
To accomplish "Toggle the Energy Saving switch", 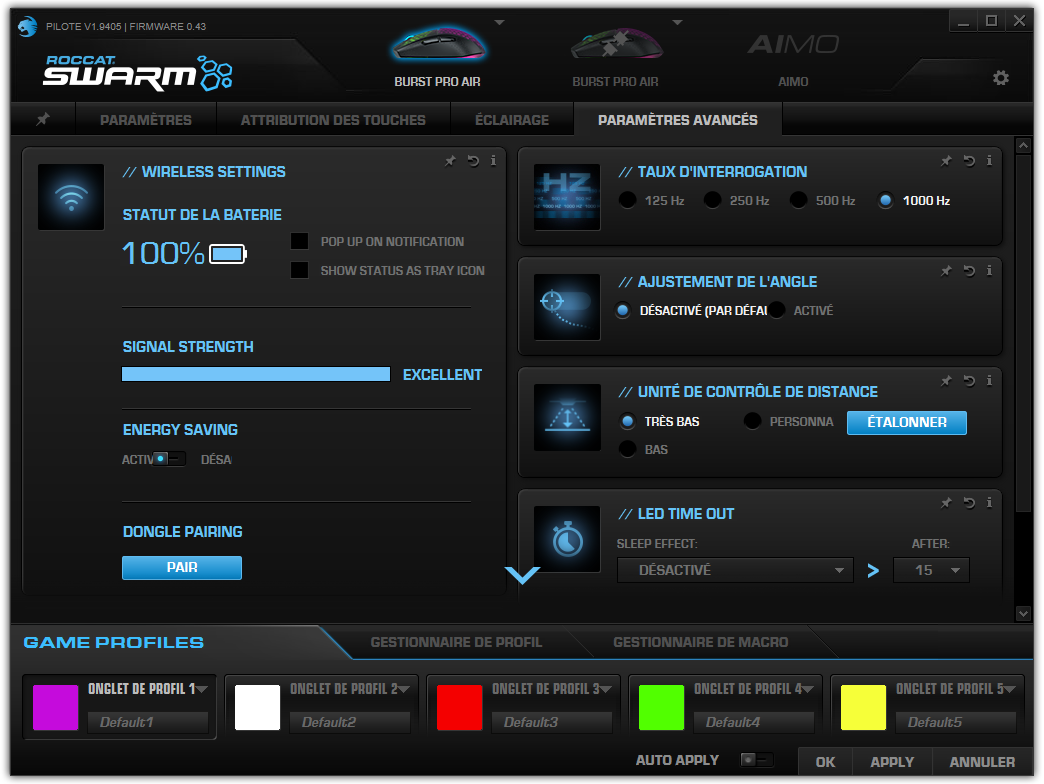I will tap(168, 459).
